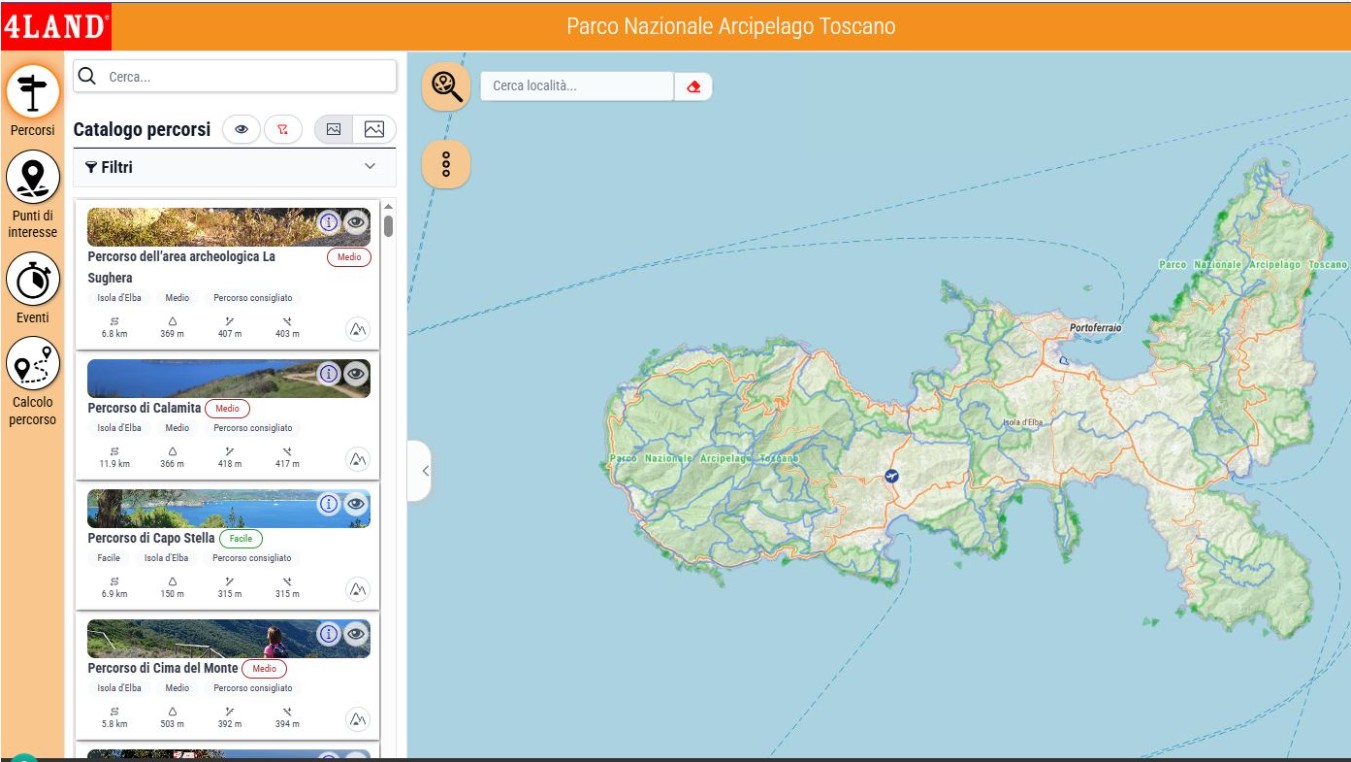Open elevation profile for Capo Stella

coord(357,589)
